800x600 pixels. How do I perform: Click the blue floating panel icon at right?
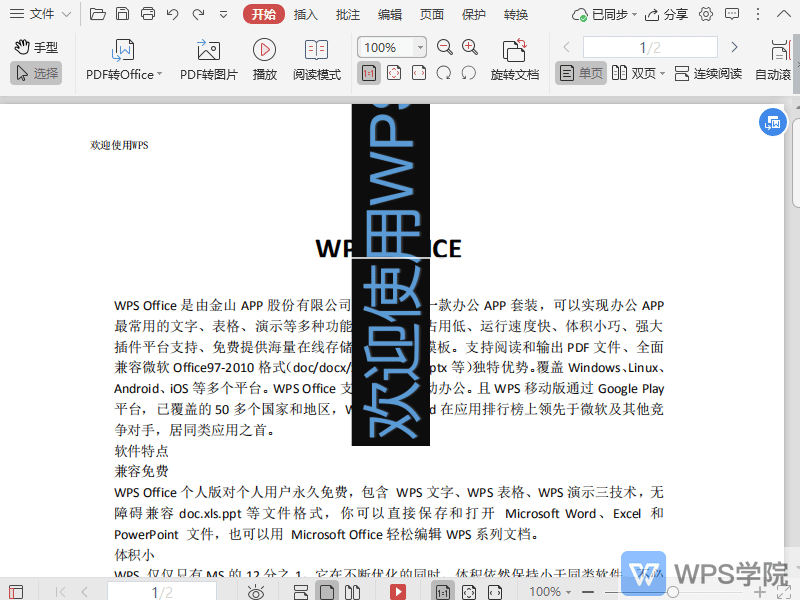click(771, 122)
